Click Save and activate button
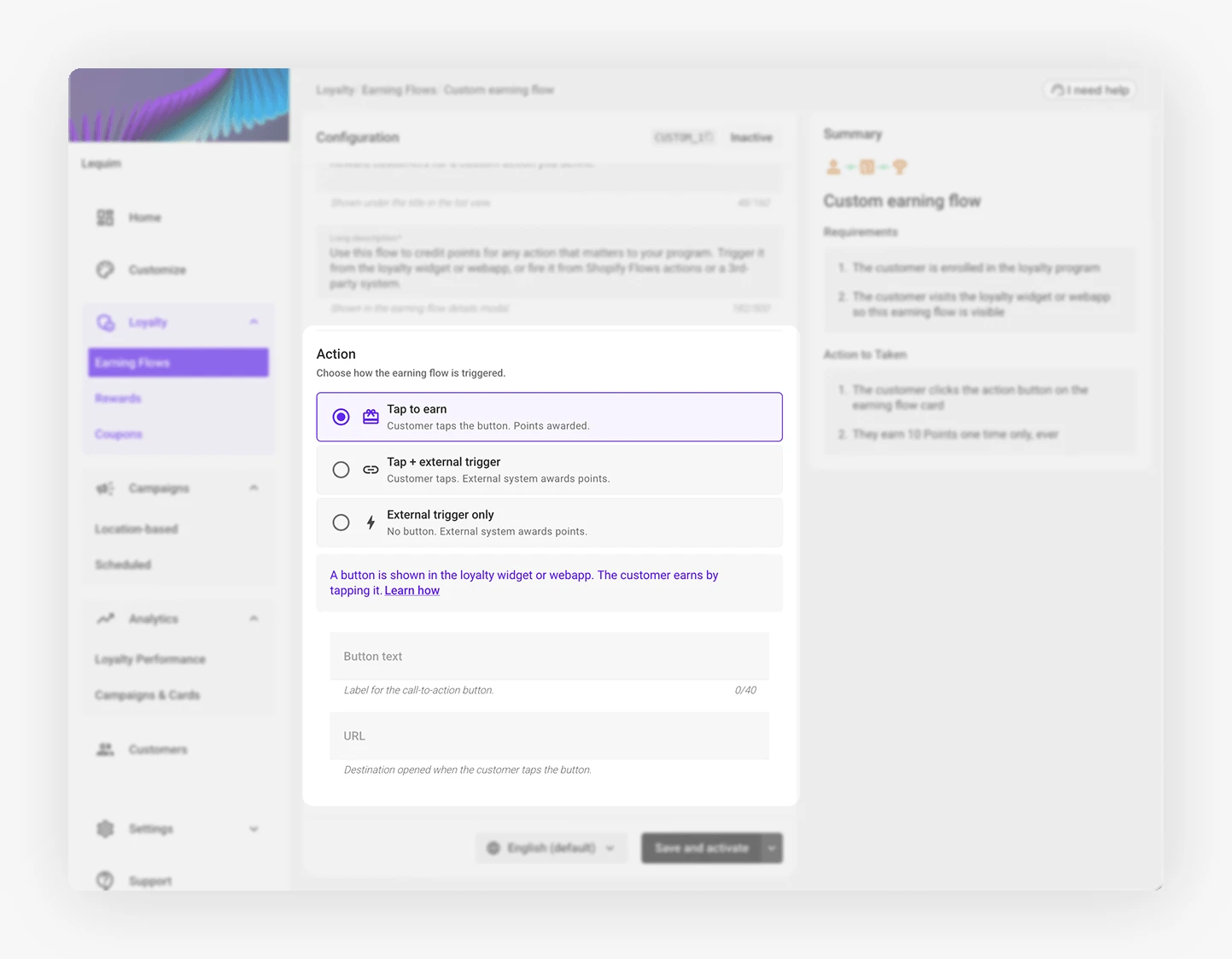 (701, 848)
